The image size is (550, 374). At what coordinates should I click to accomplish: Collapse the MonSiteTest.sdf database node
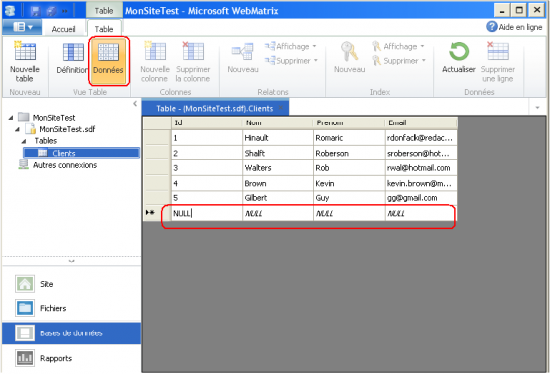17,129
